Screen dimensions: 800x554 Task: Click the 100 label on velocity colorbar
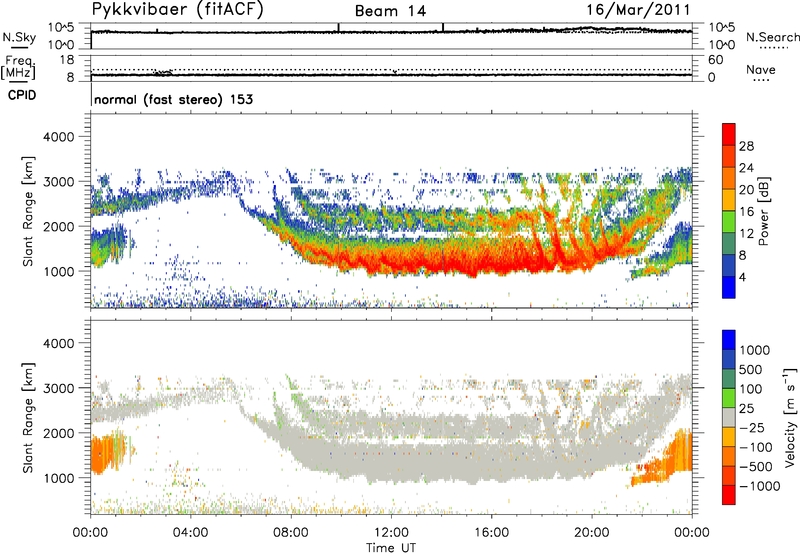(751, 389)
